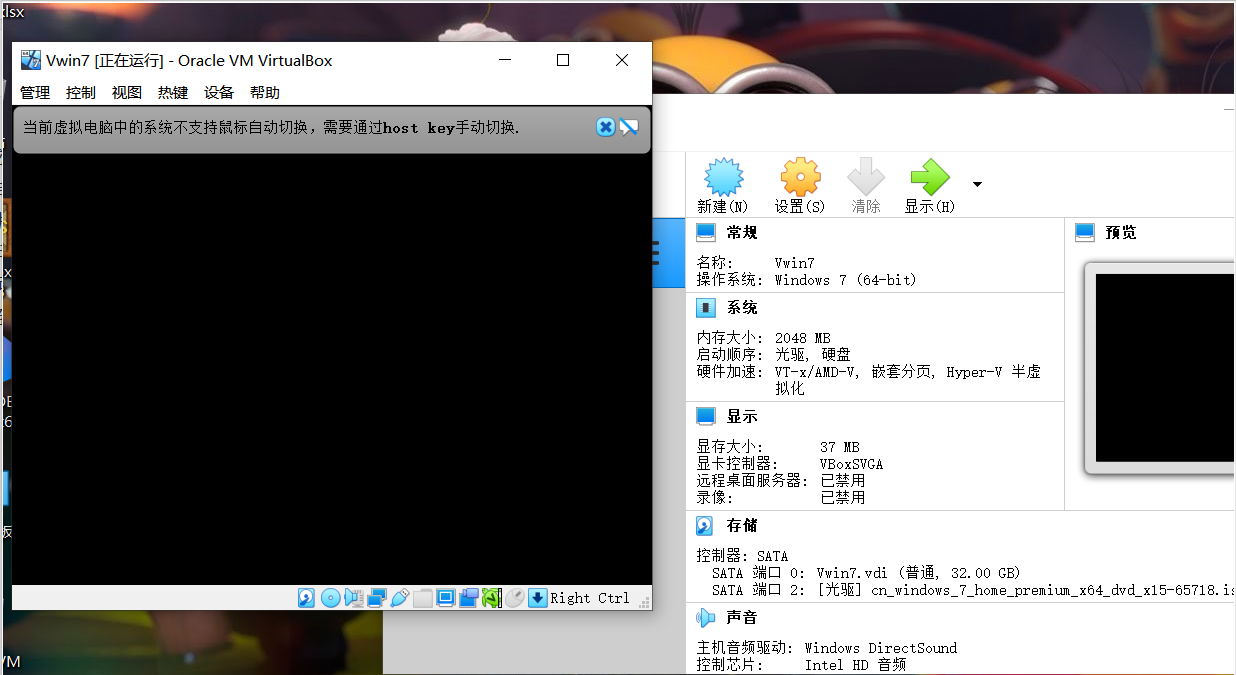This screenshot has height=675, width=1236.
Task: Select 新建 to create a new virtual machine
Action: point(722,185)
